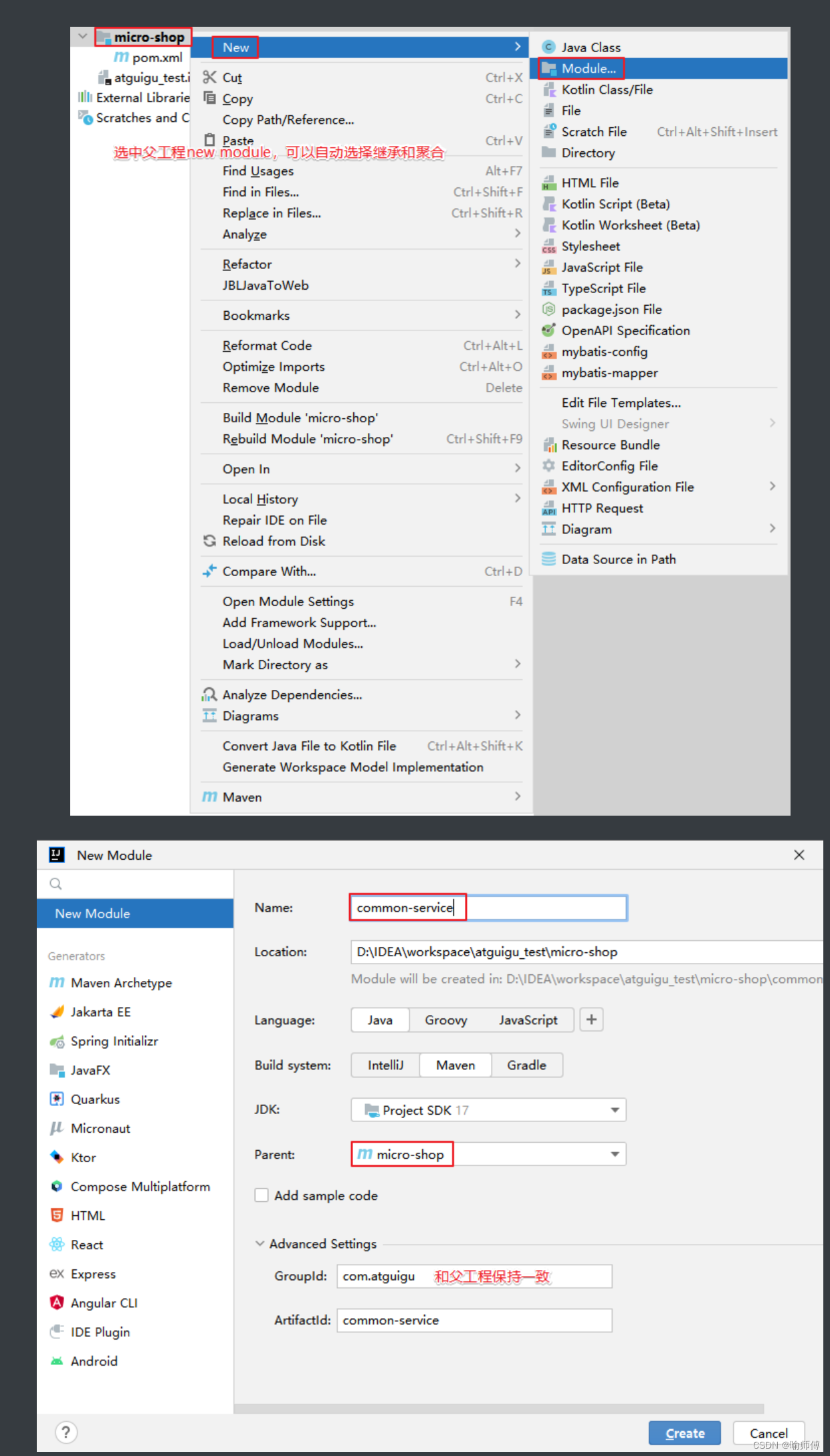Select the Jakarta EE generator
This screenshot has width=830, height=1456.
pos(135,1012)
